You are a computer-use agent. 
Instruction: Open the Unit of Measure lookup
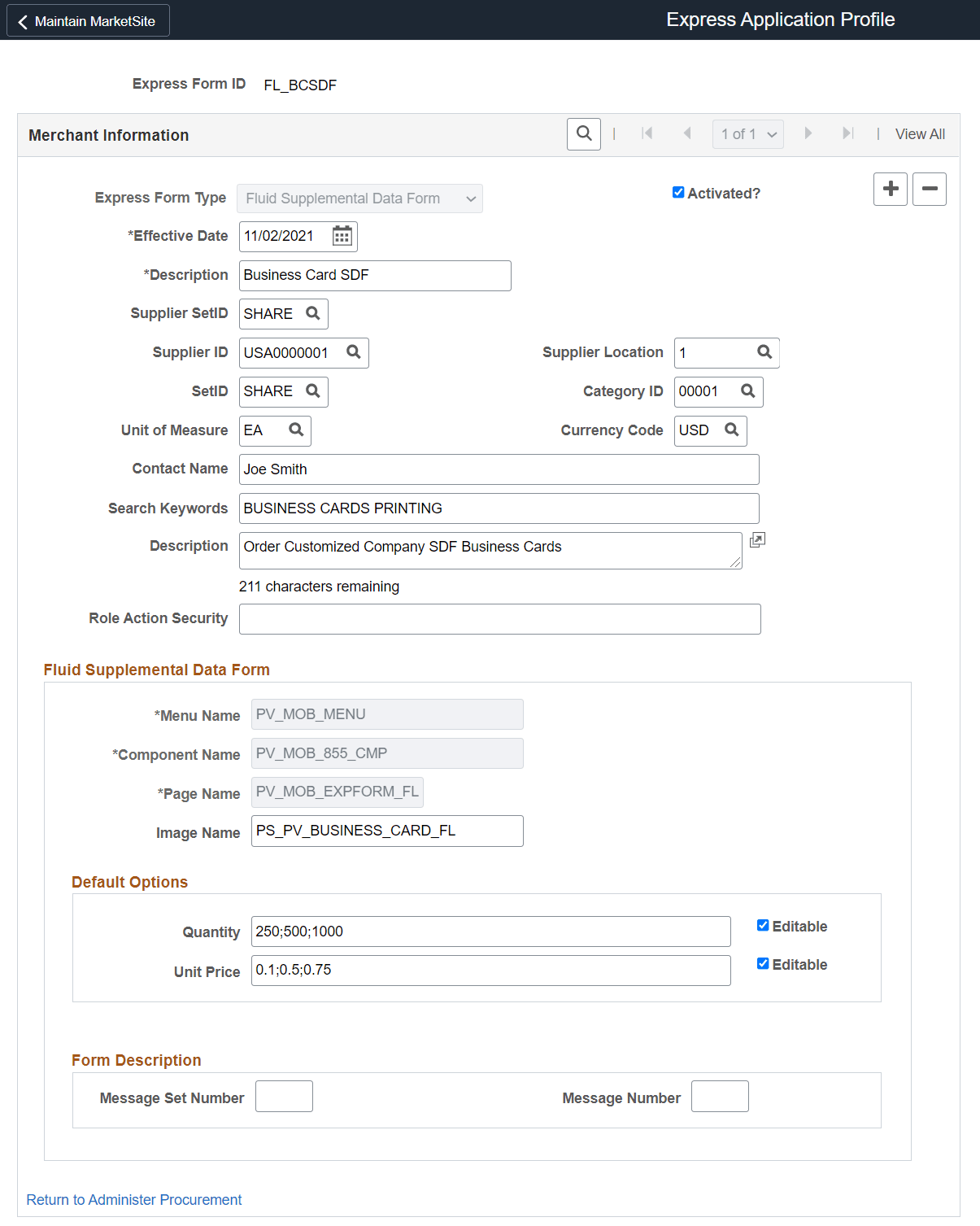click(297, 430)
